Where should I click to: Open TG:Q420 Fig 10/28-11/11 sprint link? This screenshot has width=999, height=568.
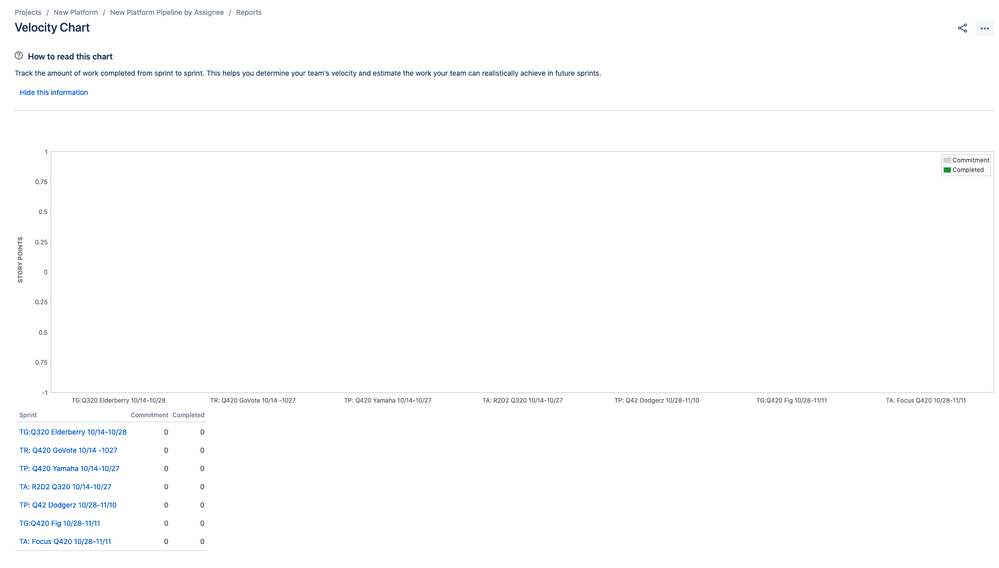[60, 523]
